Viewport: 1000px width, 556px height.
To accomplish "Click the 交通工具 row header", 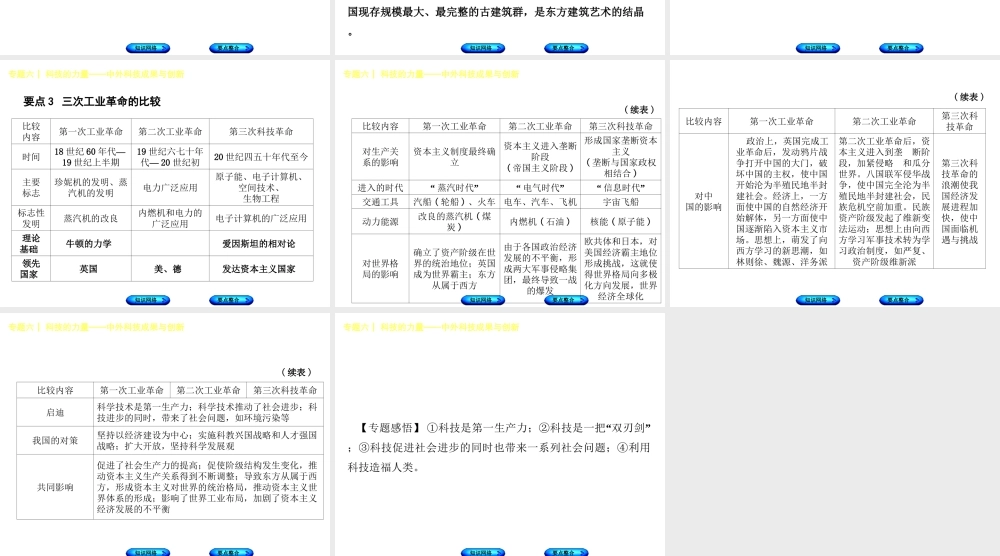I will tap(380, 201).
